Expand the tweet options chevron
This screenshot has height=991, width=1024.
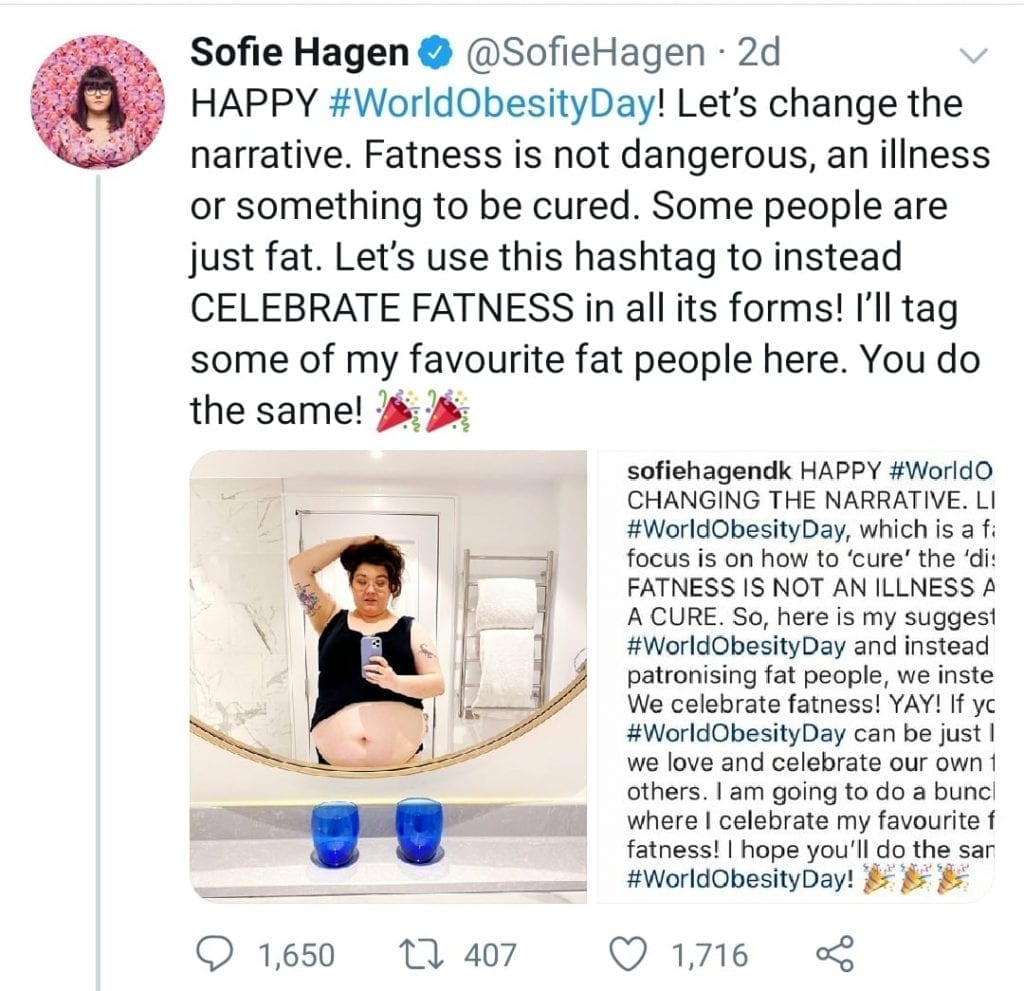(x=972, y=57)
